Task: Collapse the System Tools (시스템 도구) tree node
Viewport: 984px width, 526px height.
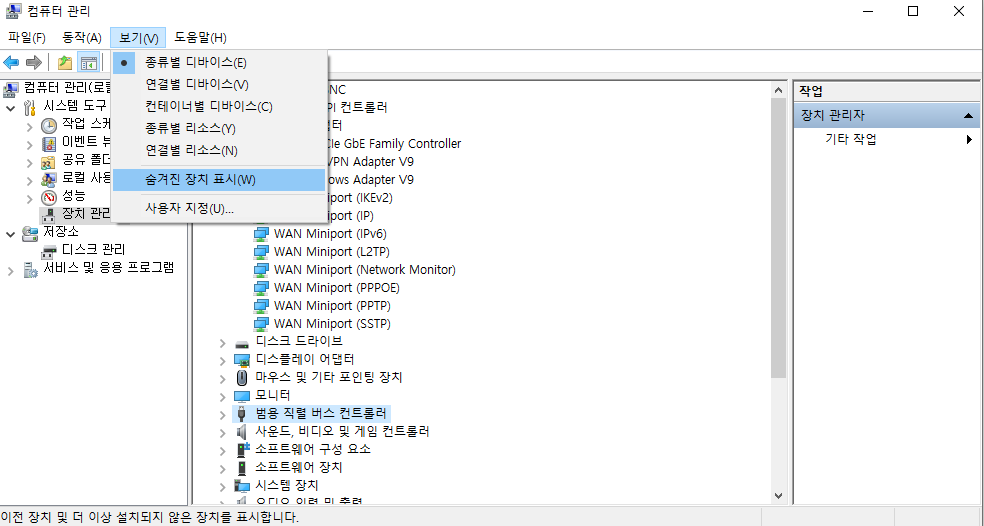Action: [x=11, y=108]
